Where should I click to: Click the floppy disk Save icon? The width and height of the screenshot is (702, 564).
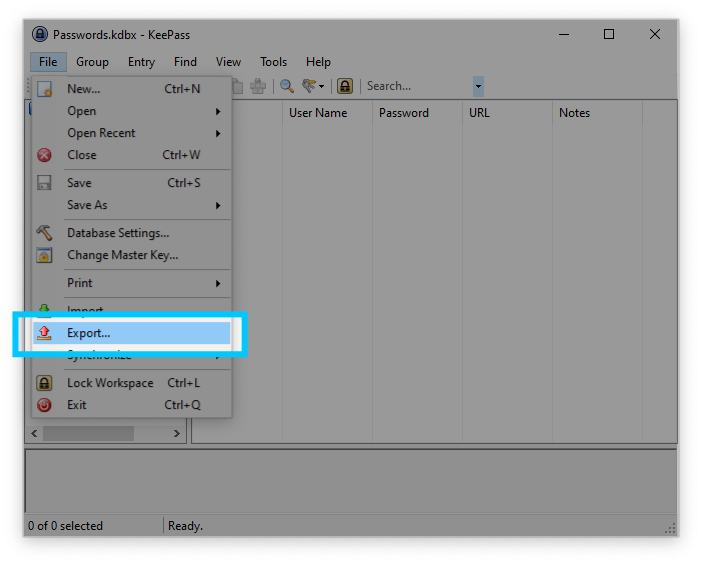pyautogui.click(x=44, y=183)
